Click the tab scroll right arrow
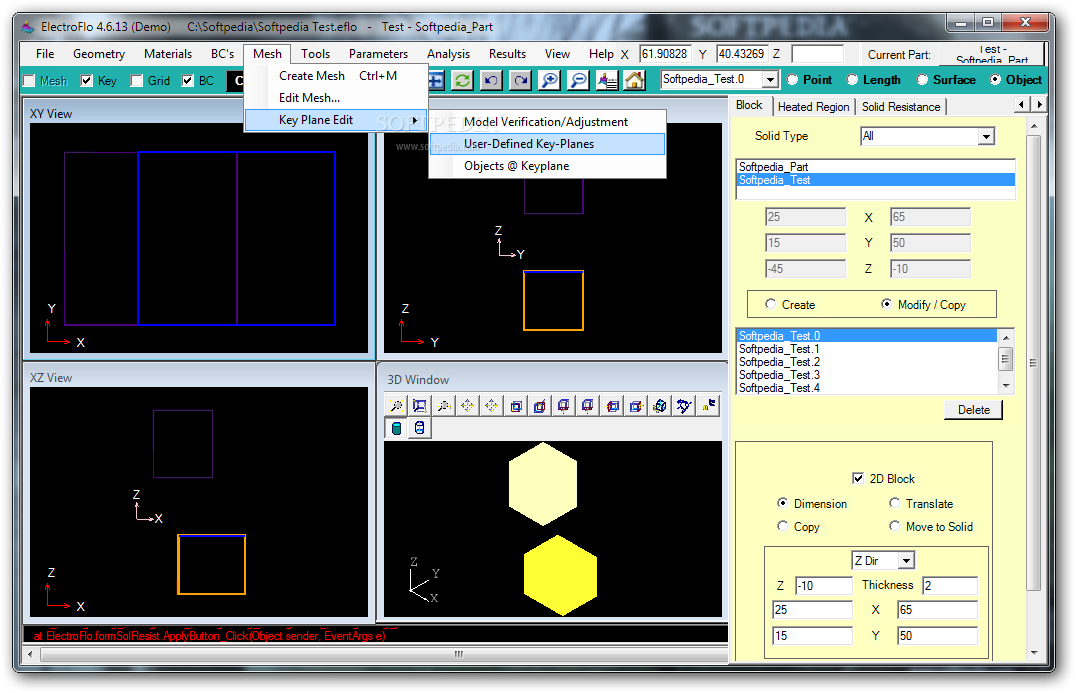 (x=1040, y=104)
